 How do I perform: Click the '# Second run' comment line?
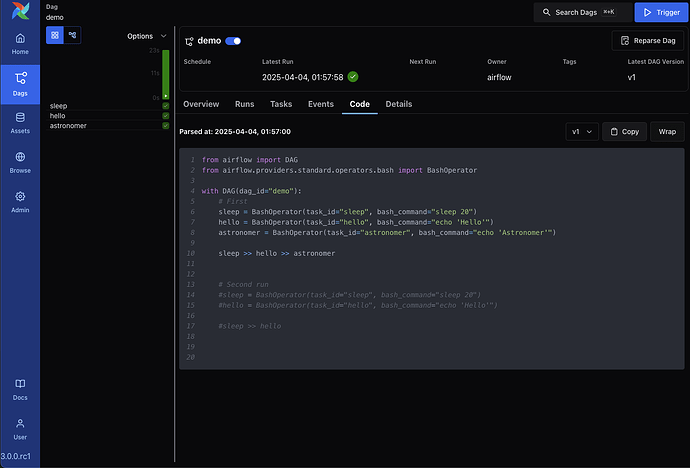(243, 285)
